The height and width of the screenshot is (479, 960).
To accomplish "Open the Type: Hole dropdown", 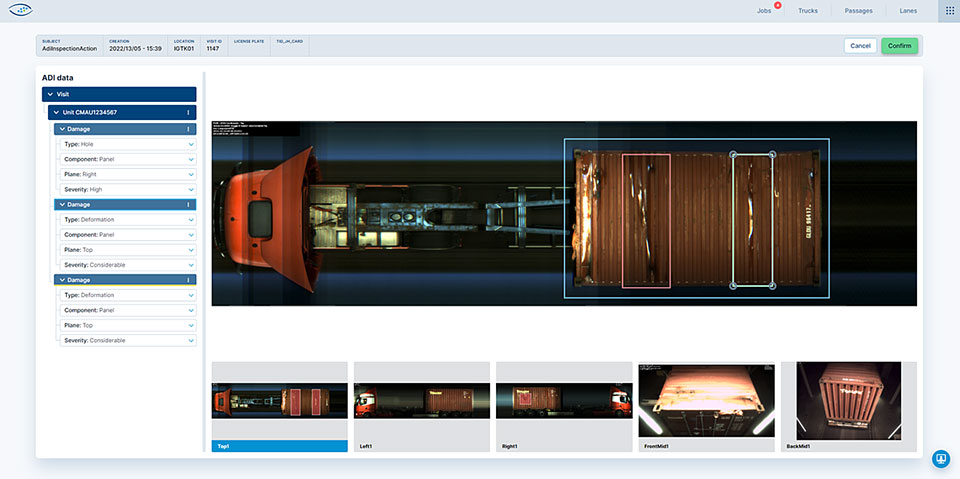I will (x=190, y=144).
